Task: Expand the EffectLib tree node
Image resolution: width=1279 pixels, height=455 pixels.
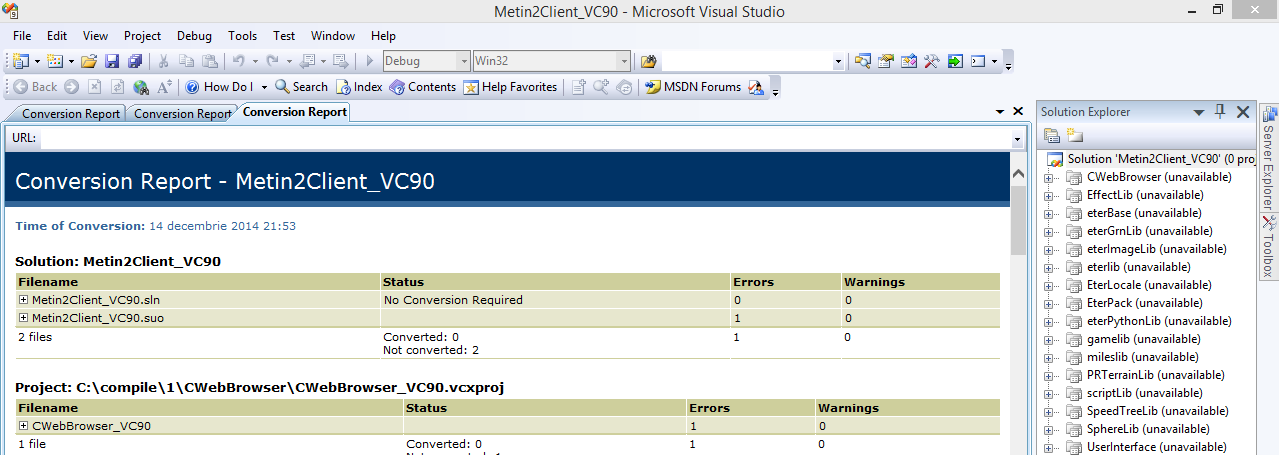Action: pyautogui.click(x=1050, y=195)
